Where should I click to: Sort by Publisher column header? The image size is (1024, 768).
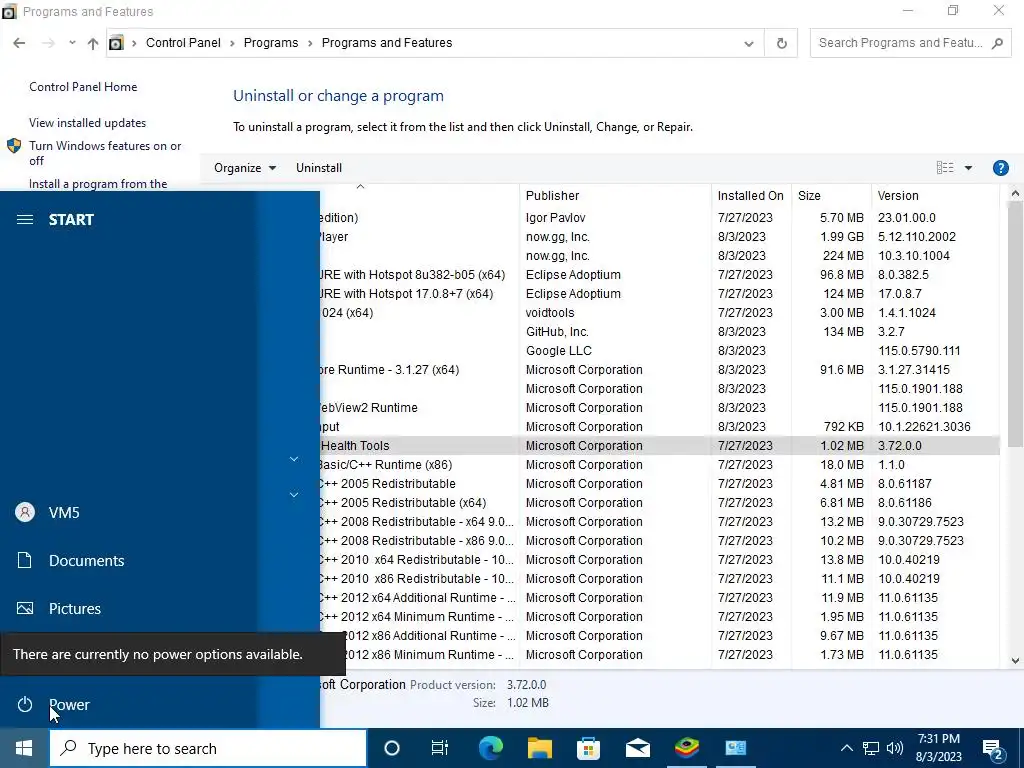[x=615, y=195]
